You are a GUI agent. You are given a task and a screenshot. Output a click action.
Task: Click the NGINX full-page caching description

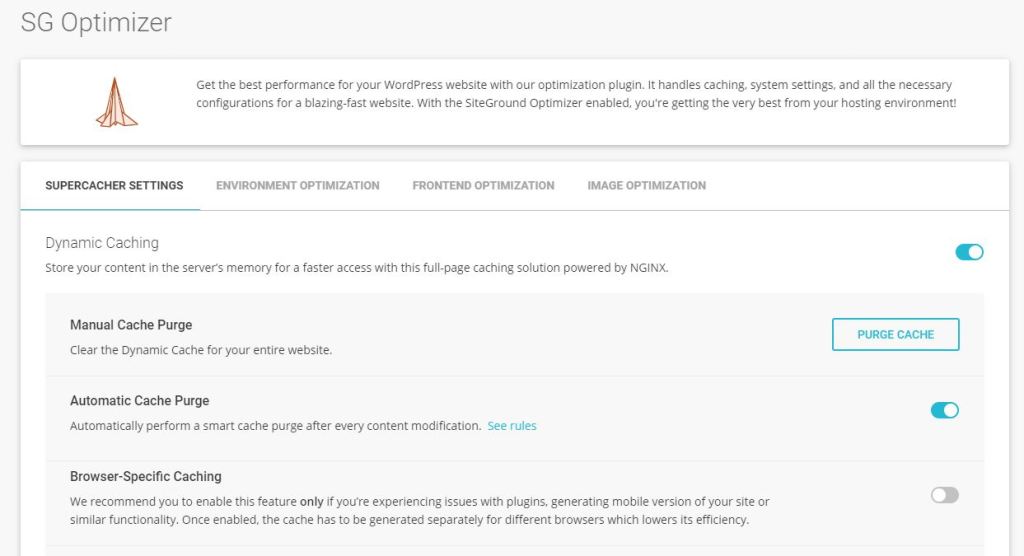click(357, 268)
